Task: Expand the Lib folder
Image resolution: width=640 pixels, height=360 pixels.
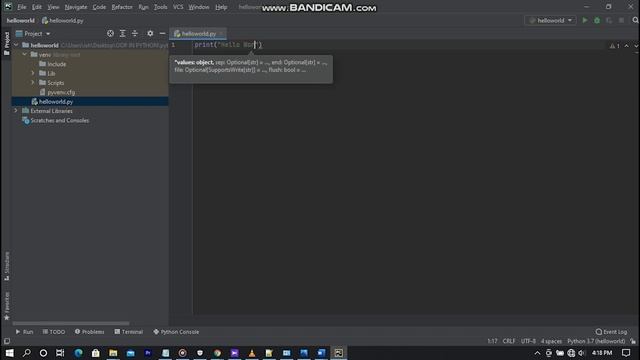Action: (x=33, y=73)
